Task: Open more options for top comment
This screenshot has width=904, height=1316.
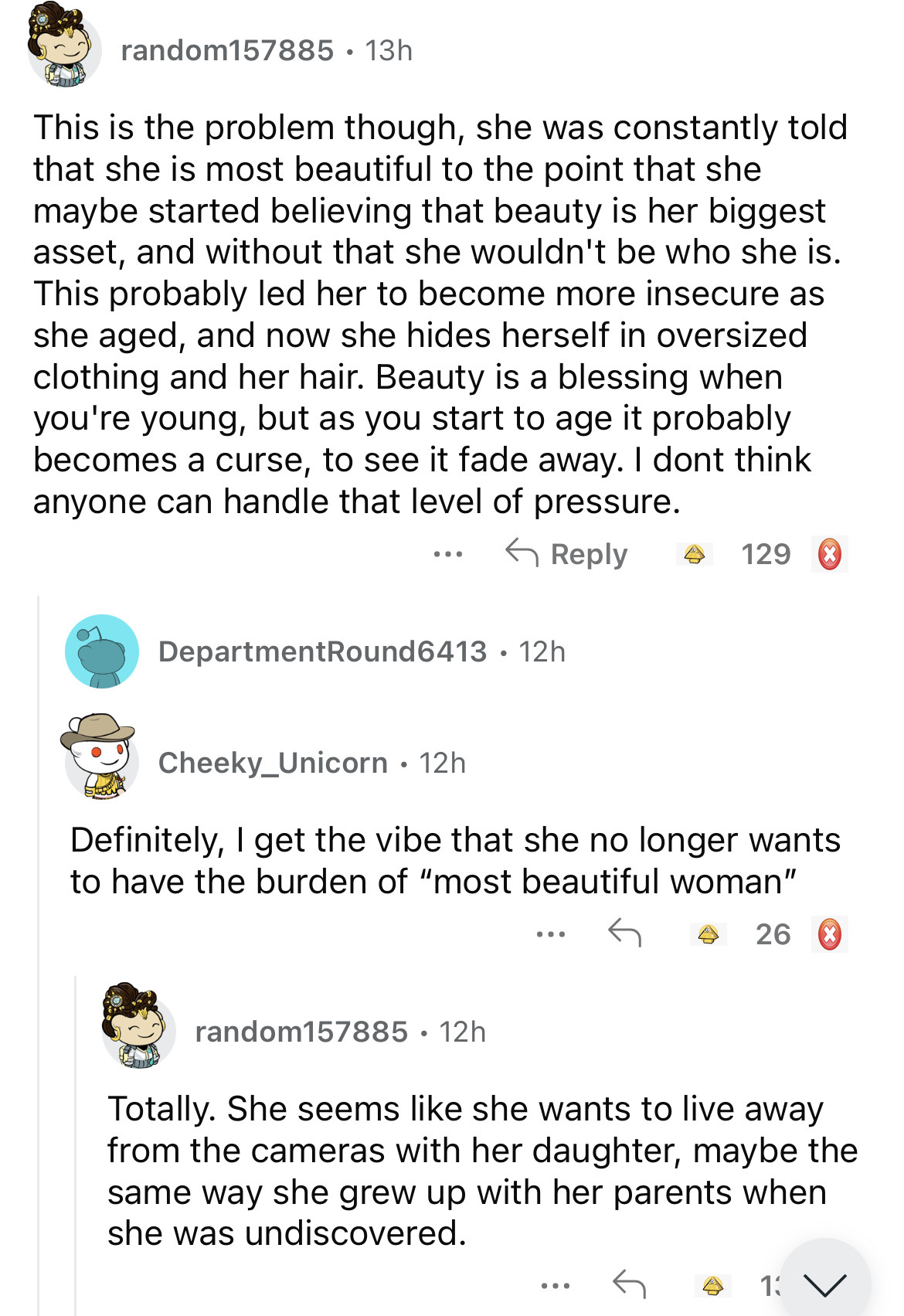Action: (448, 554)
